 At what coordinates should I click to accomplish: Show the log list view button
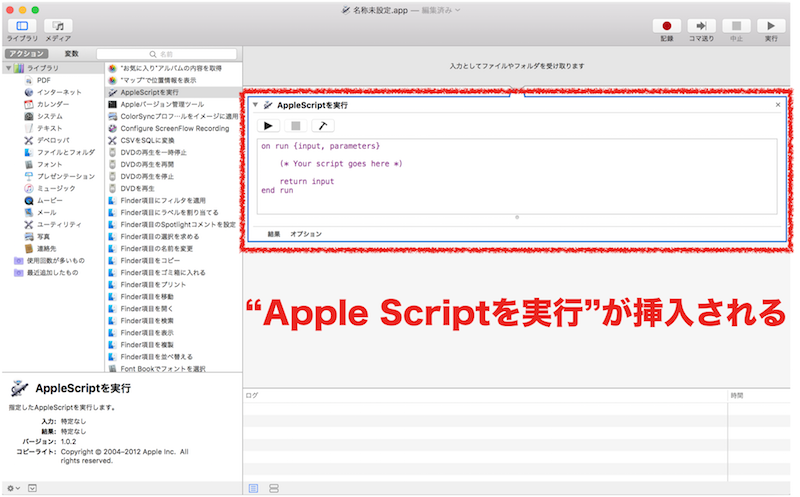click(253, 488)
